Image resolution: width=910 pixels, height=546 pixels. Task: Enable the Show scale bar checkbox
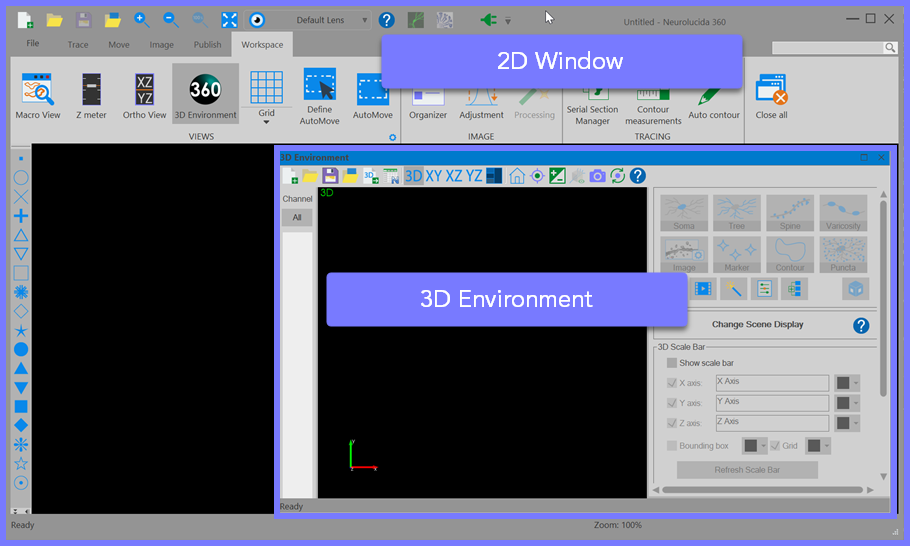[x=671, y=363]
